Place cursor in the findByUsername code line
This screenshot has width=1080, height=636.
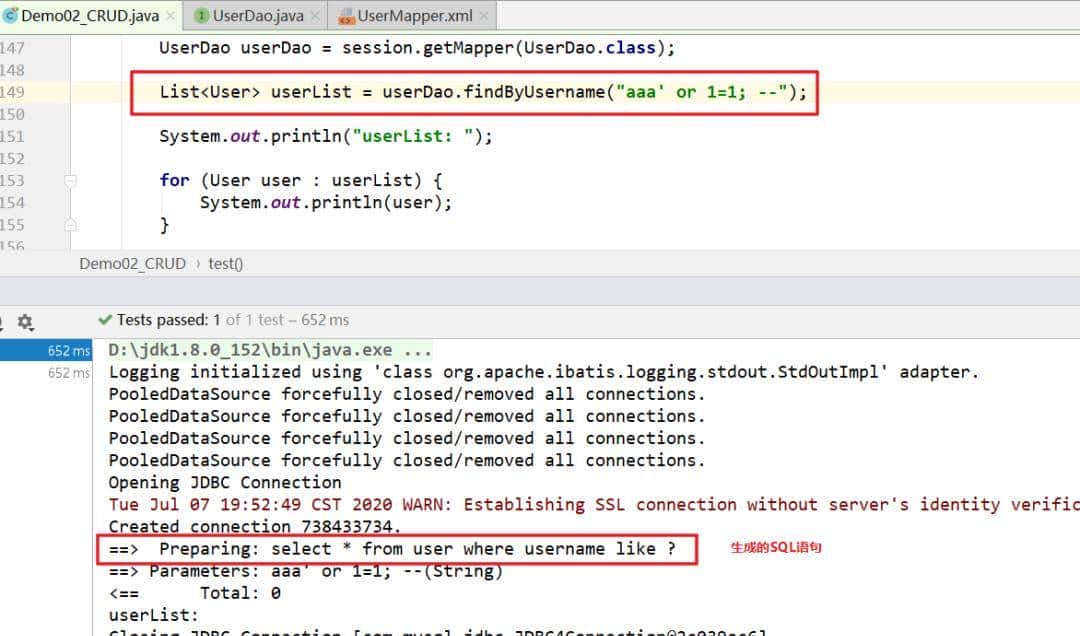click(x=483, y=92)
